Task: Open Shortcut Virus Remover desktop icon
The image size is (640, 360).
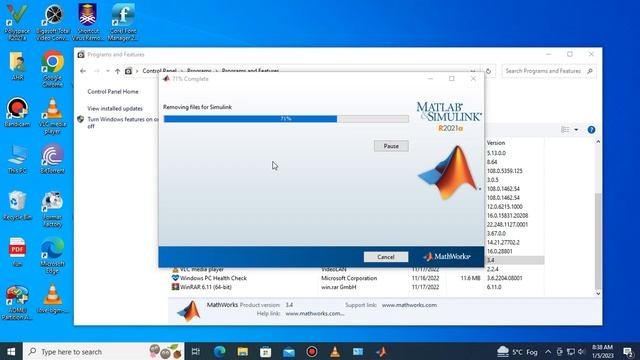Action: [x=87, y=22]
